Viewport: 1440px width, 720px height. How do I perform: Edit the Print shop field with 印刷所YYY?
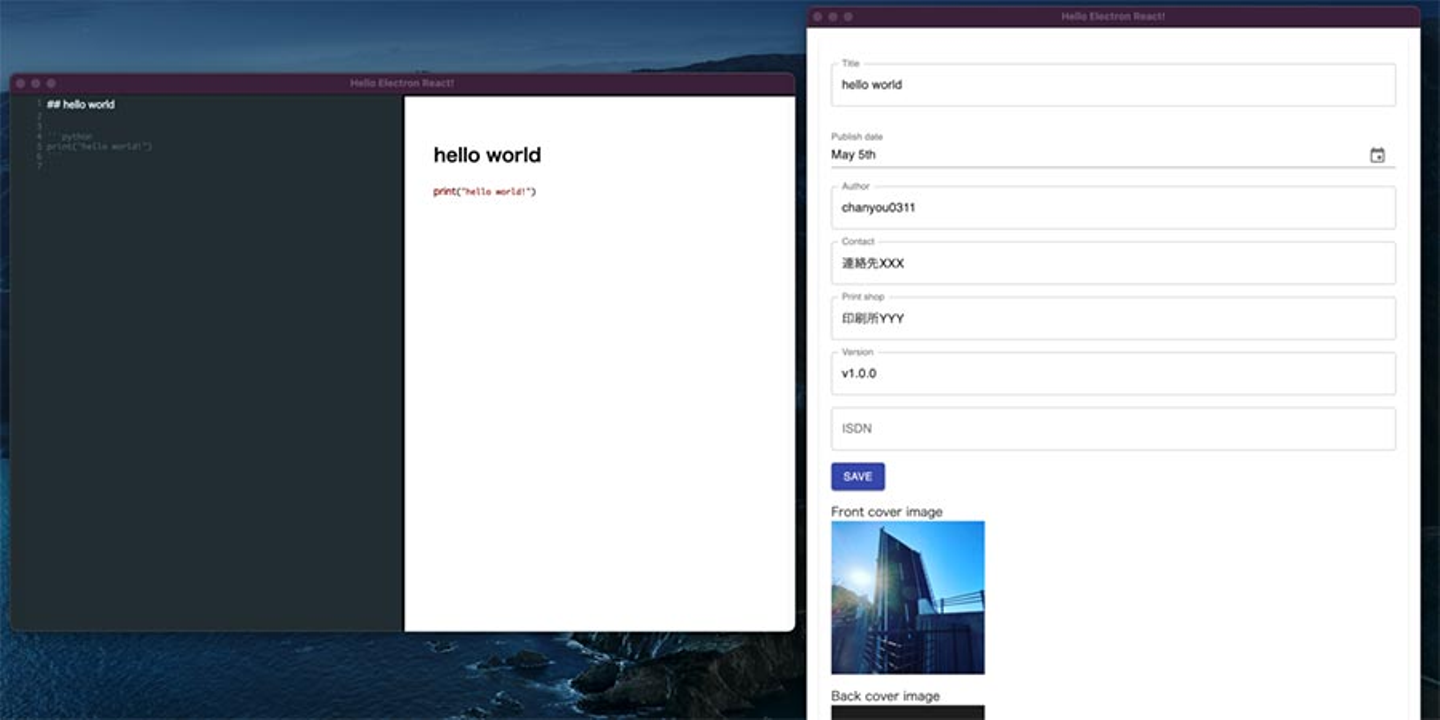click(1113, 318)
